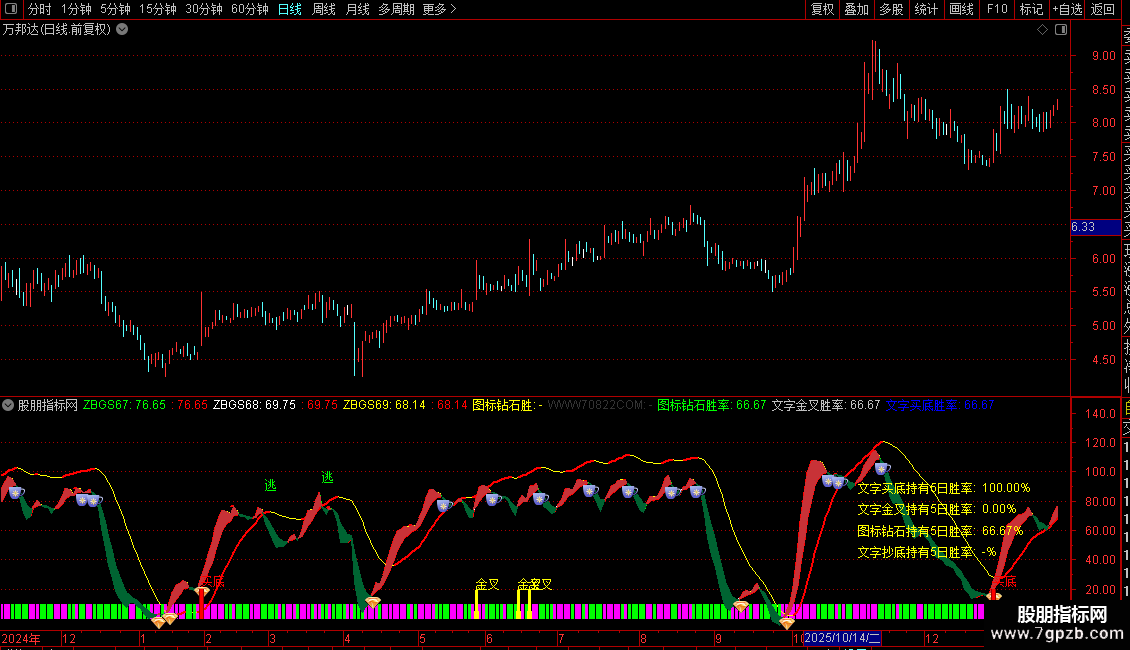Image resolution: width=1130 pixels, height=650 pixels.
Task: Click the ZBGS68: 69.75 value
Action: (x=254, y=405)
